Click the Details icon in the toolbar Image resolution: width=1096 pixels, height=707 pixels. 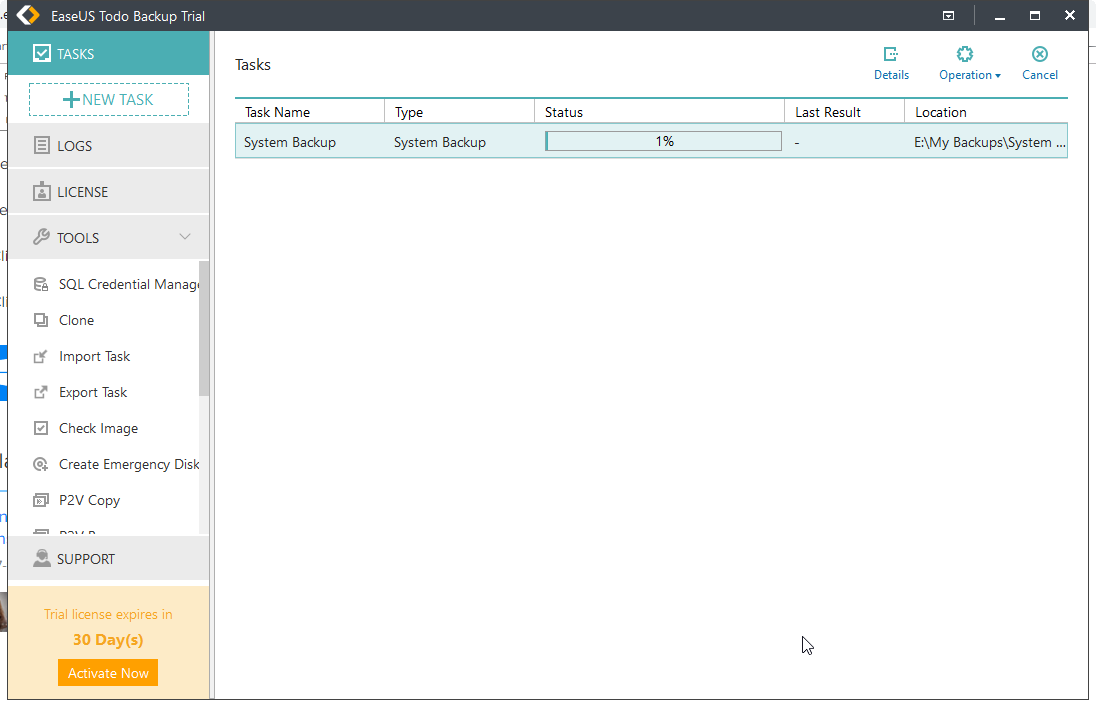coord(891,54)
